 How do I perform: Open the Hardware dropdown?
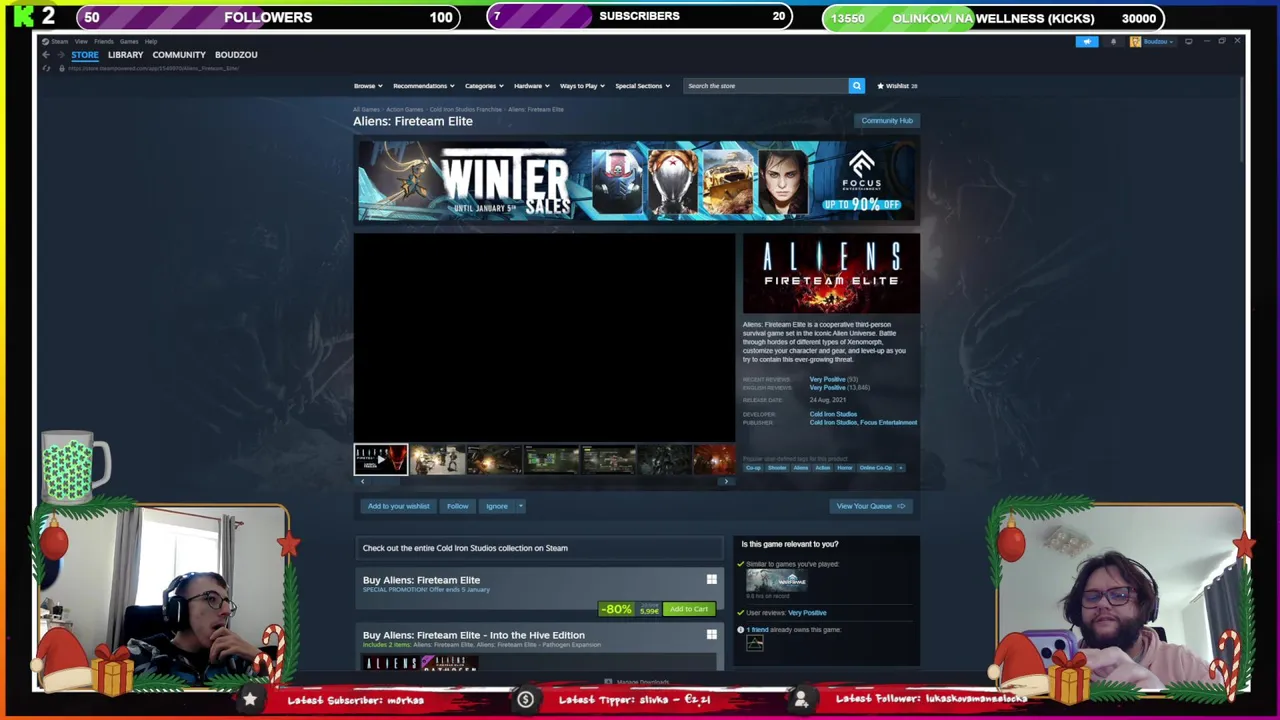click(531, 86)
